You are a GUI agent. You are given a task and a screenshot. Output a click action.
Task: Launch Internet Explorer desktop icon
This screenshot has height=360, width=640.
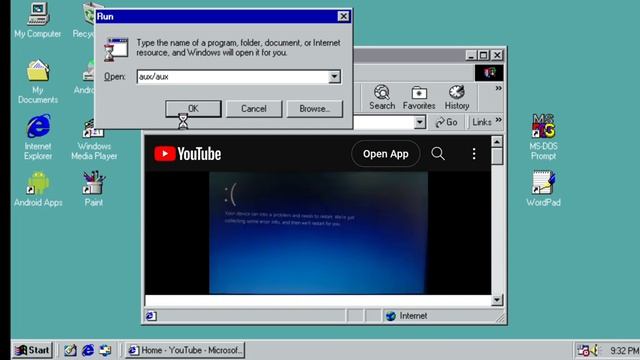[x=38, y=137]
